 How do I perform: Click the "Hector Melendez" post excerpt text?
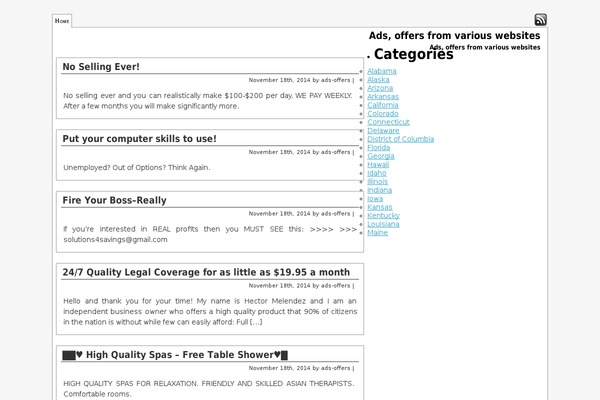pyautogui.click(x=210, y=311)
